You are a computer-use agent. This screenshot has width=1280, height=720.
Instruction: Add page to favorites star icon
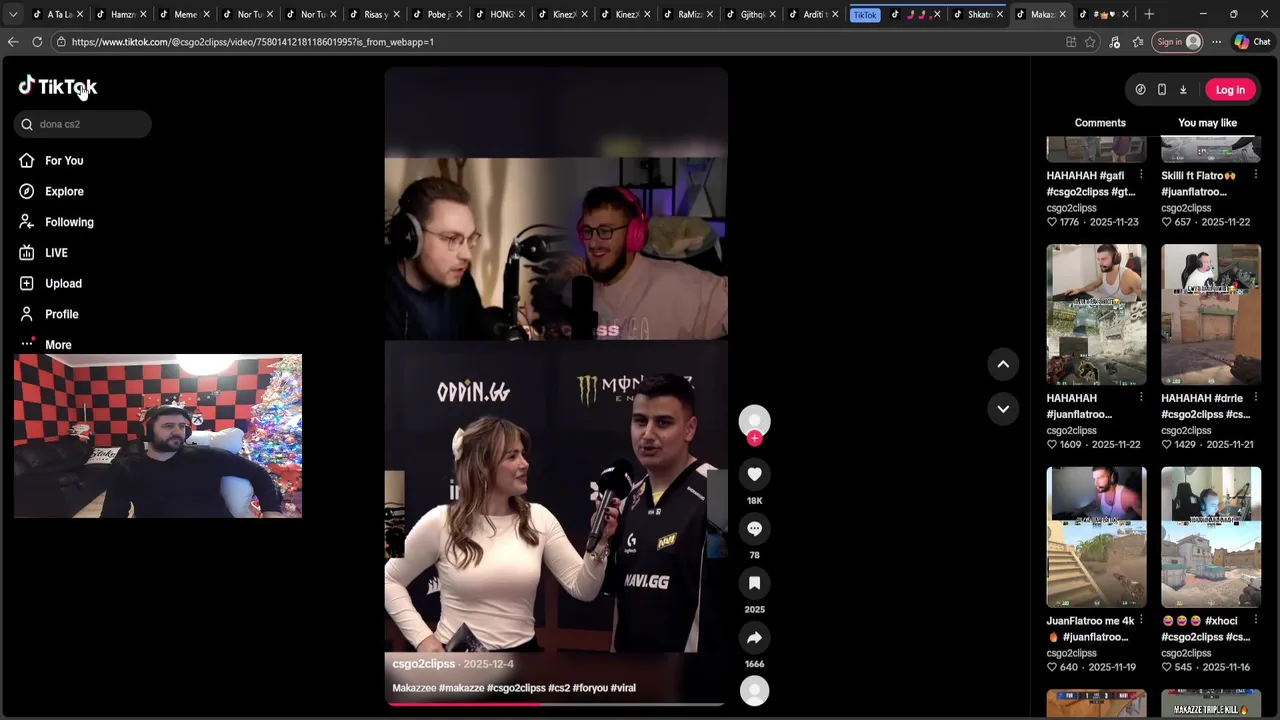(x=1090, y=42)
